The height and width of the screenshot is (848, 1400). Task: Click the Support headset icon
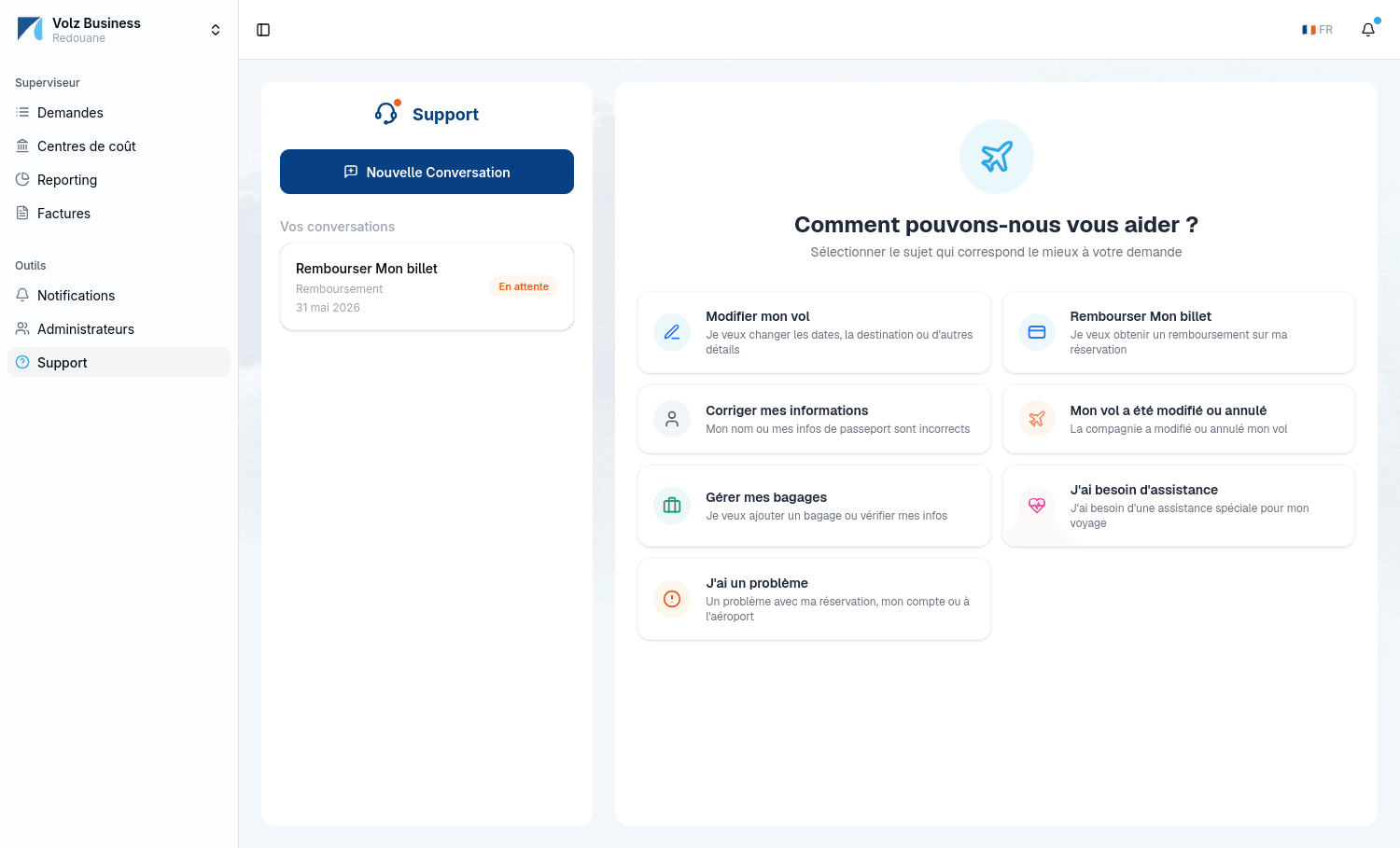point(386,113)
